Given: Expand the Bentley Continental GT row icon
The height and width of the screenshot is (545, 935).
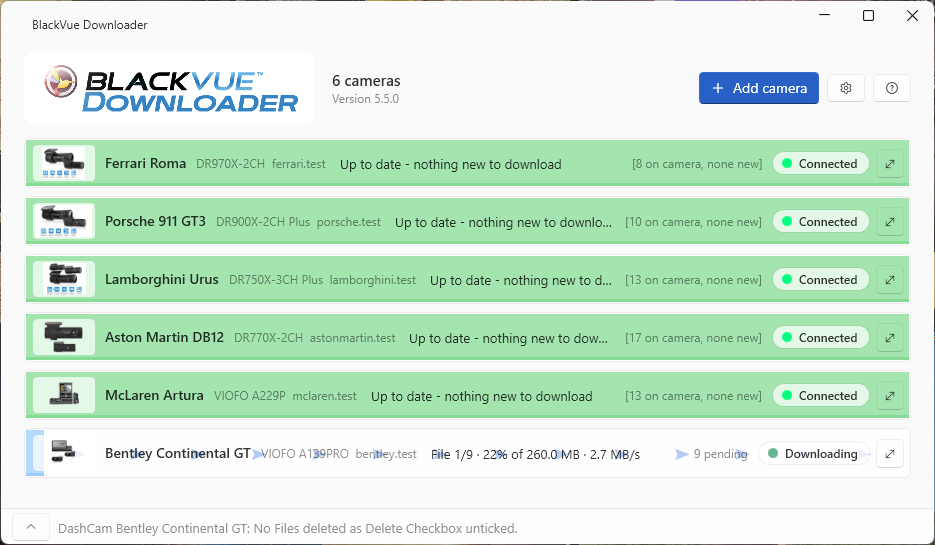Looking at the screenshot, I should (x=890, y=454).
